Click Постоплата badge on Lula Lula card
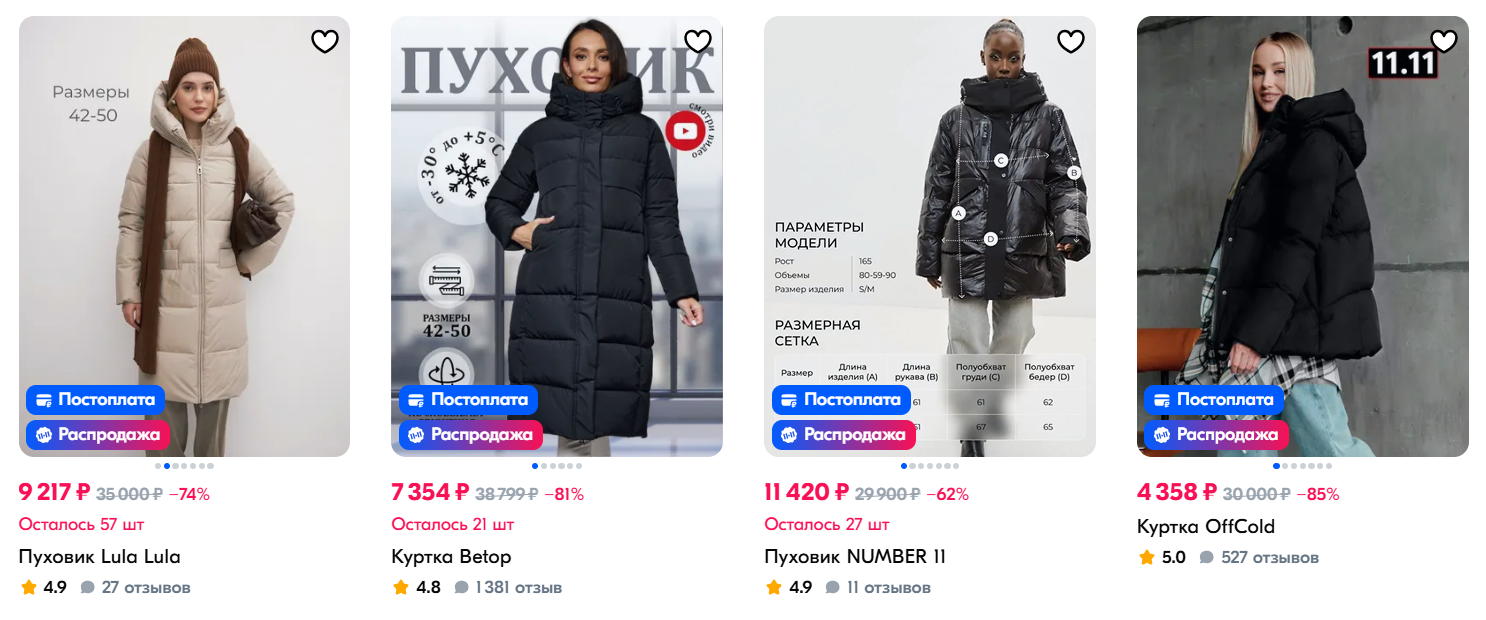 pos(96,400)
